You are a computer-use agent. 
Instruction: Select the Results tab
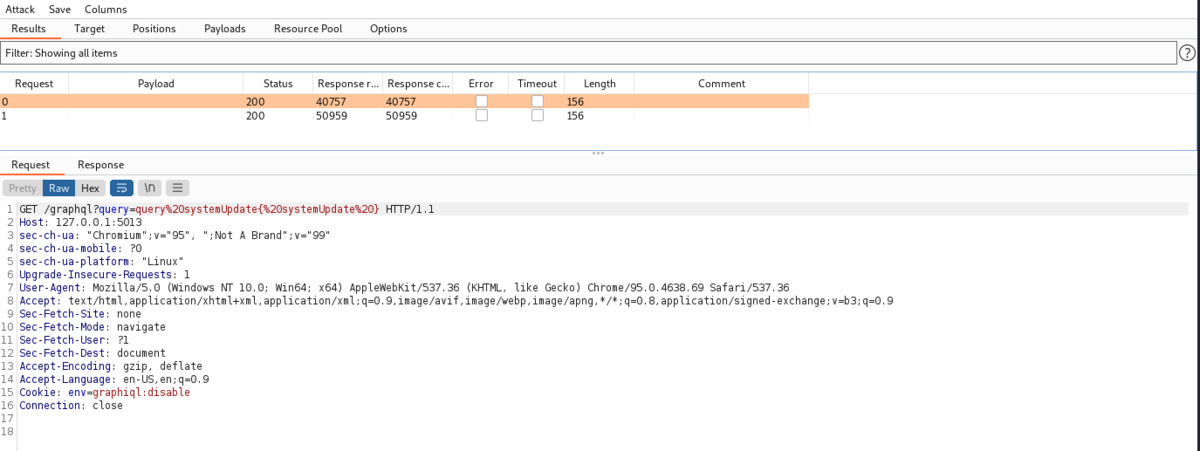(x=28, y=29)
